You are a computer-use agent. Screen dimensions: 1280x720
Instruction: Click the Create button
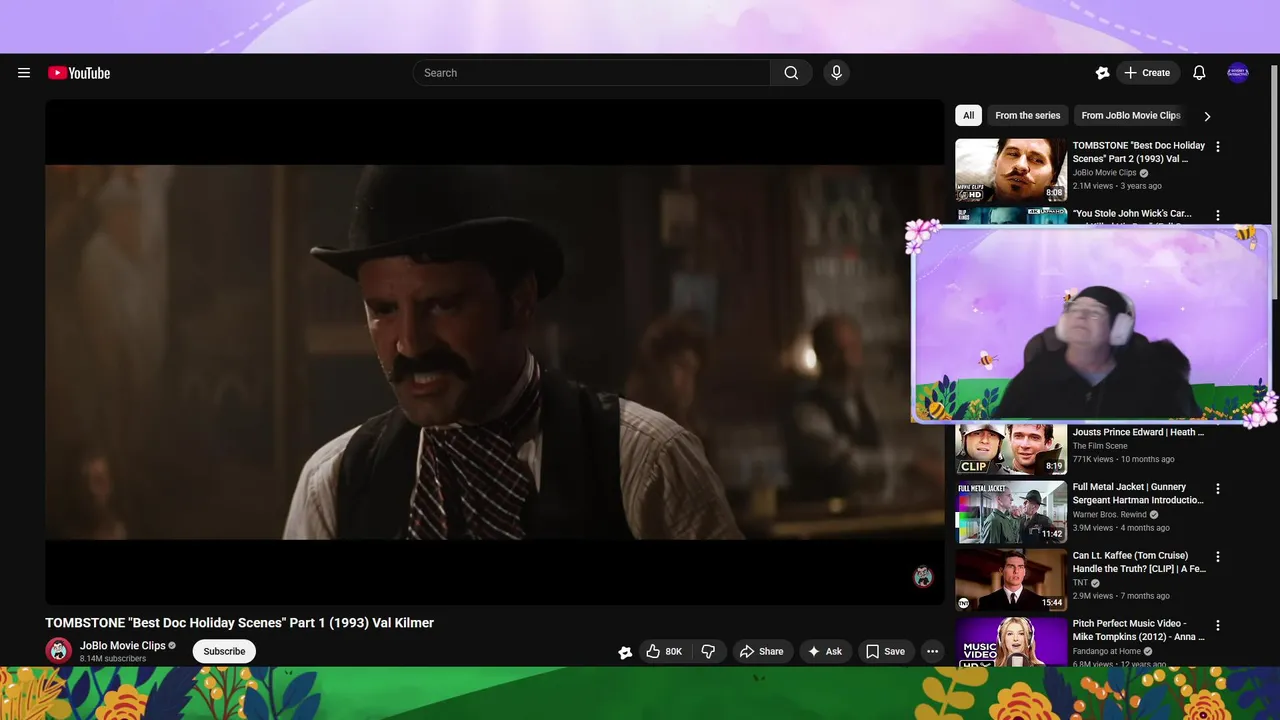coord(1147,73)
